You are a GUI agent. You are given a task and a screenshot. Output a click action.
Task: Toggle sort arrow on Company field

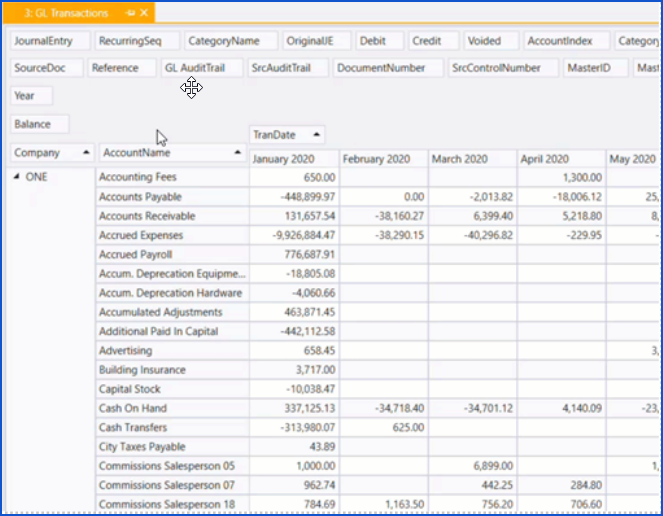pyautogui.click(x=88, y=153)
